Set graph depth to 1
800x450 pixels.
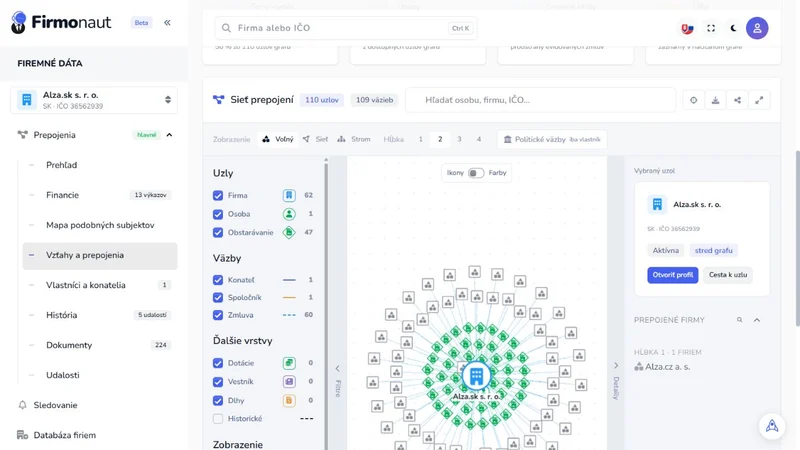pyautogui.click(x=420, y=139)
